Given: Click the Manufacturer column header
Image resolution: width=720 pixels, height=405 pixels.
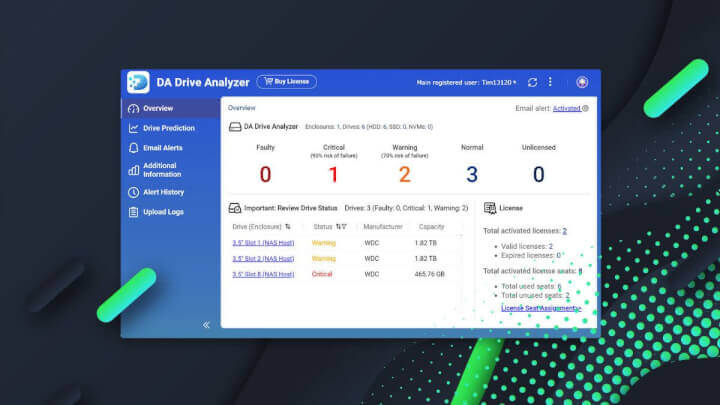Looking at the screenshot, I should click(382, 226).
